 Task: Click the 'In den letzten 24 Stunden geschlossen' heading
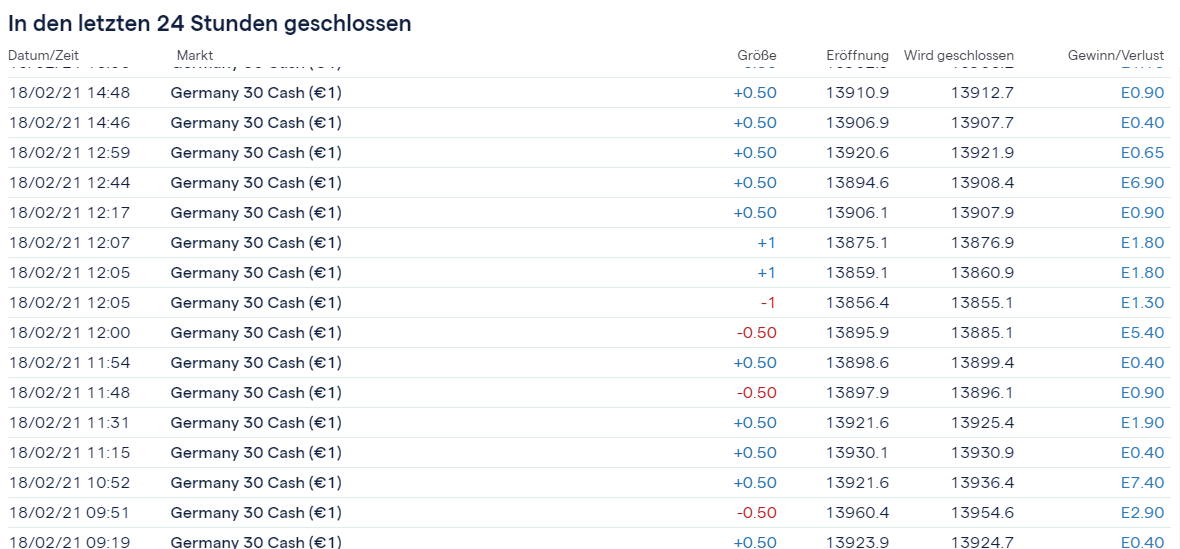pyautogui.click(x=210, y=23)
